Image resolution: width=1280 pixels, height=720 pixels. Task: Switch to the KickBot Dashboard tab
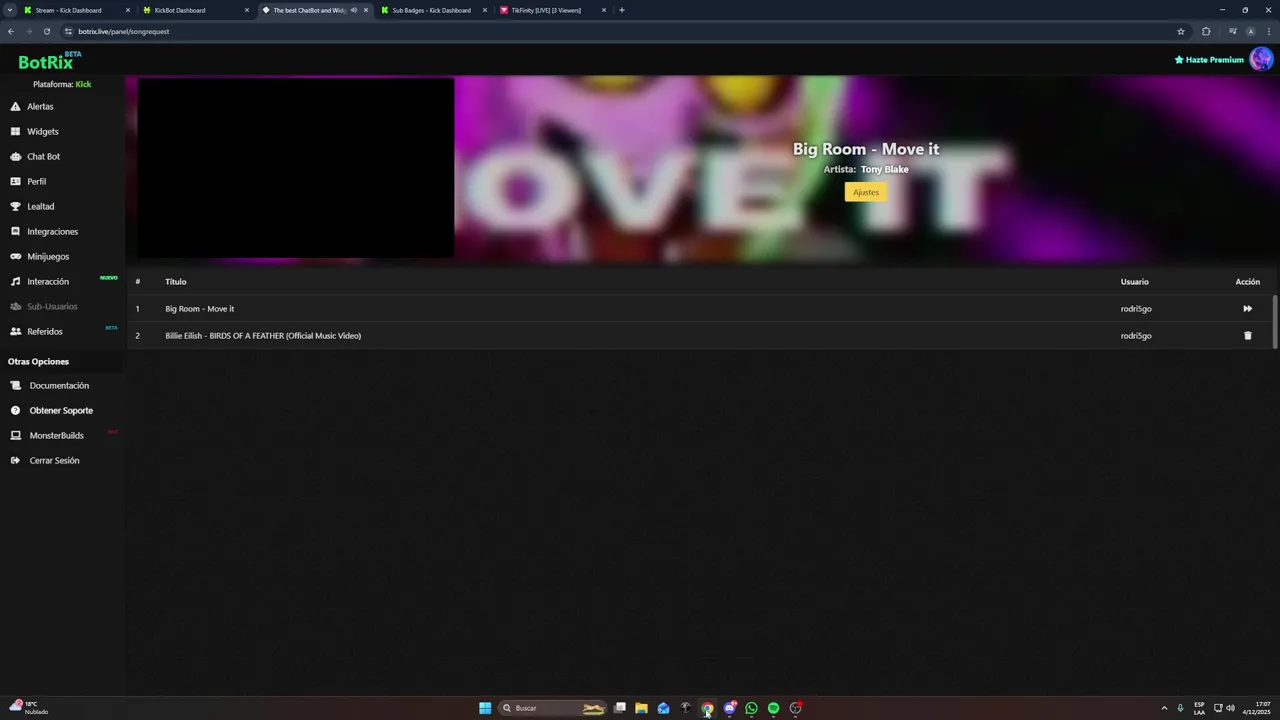[194, 10]
